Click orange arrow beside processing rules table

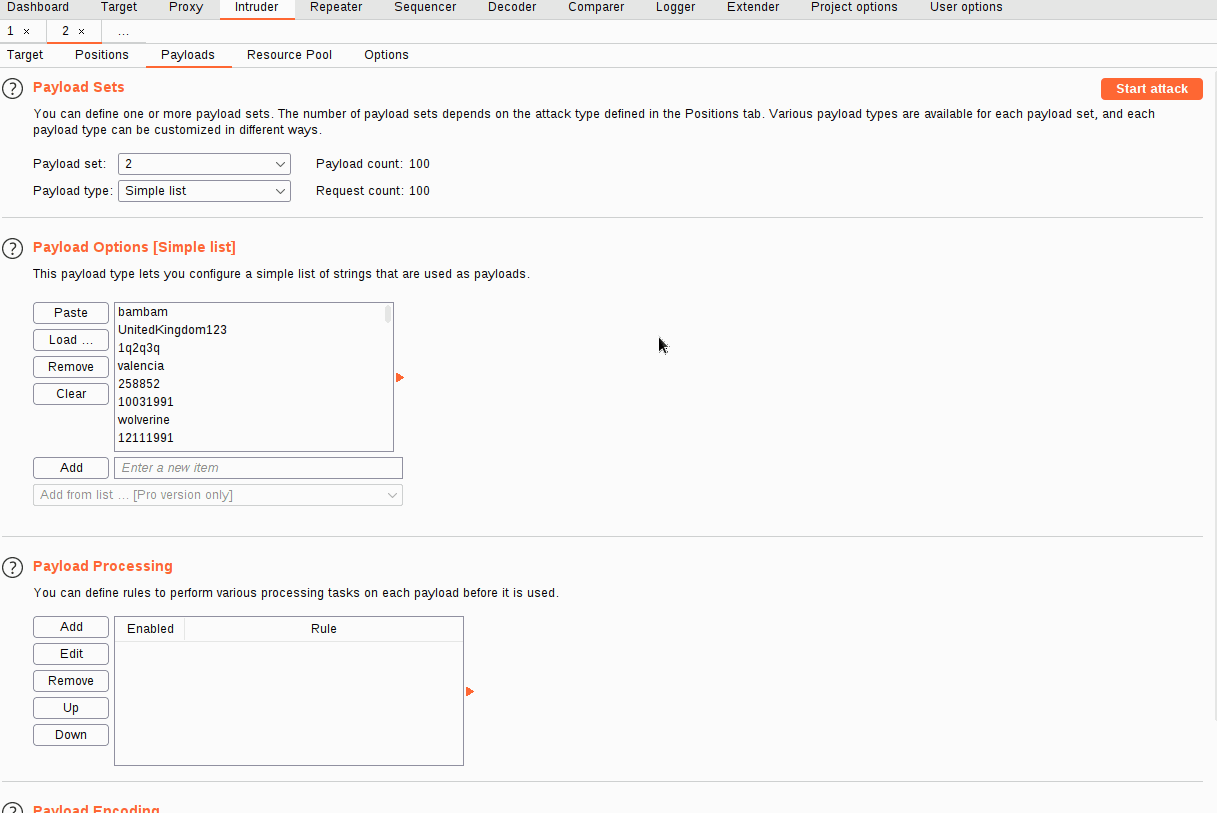[x=470, y=692]
